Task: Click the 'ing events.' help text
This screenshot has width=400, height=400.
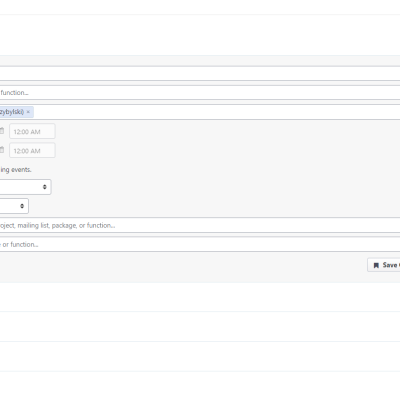Action: [x=16, y=170]
